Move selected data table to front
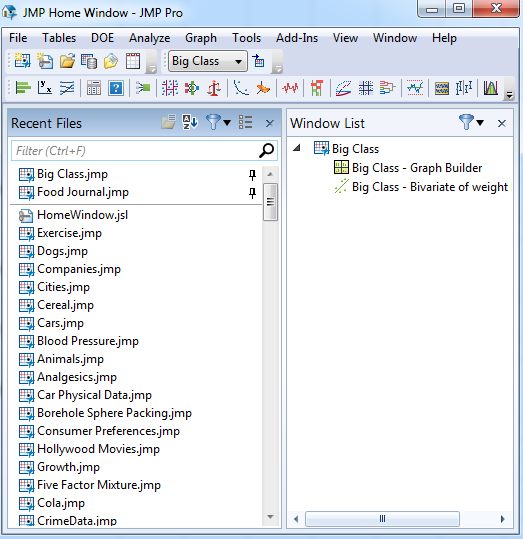 click(x=258, y=61)
